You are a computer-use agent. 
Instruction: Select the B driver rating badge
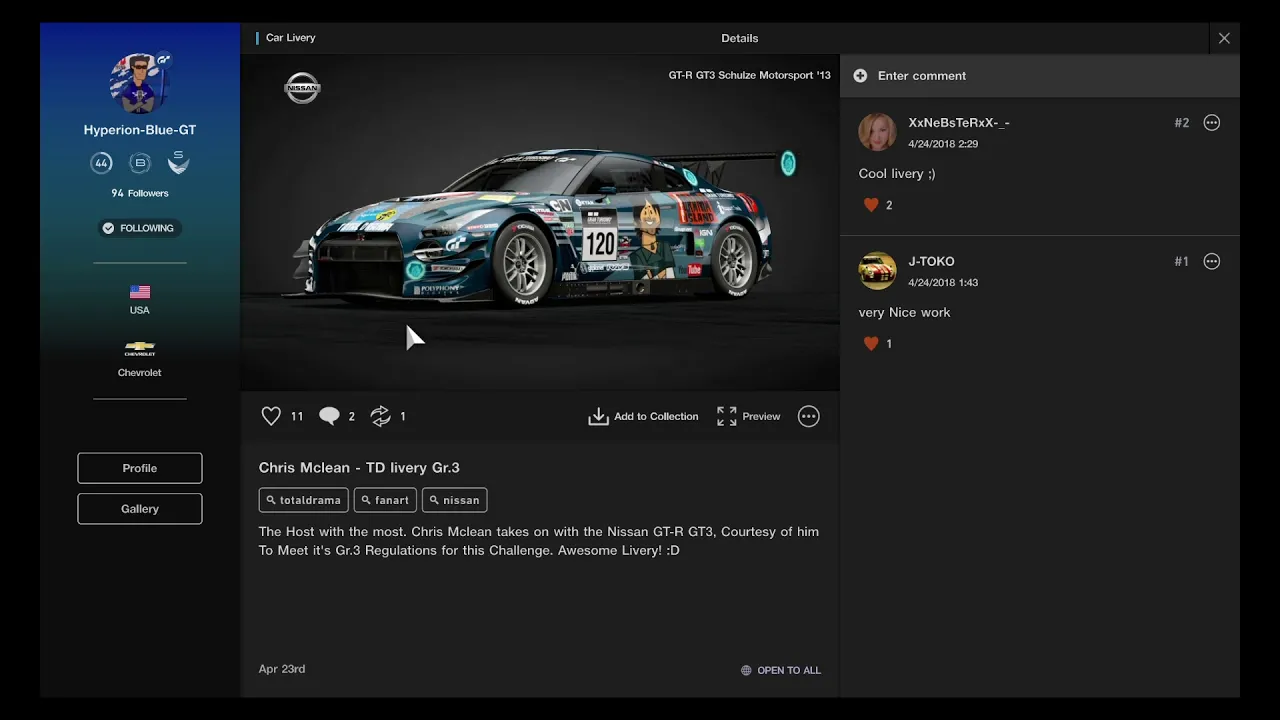(140, 163)
